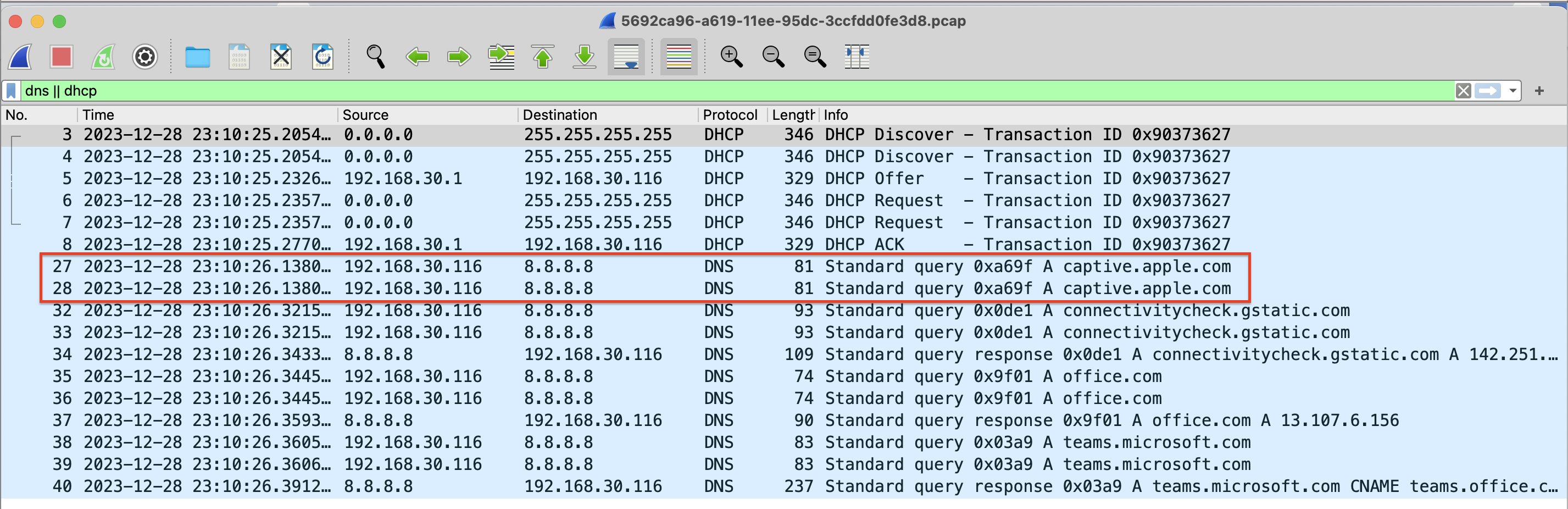Open Go to specified packet
The image size is (1568, 509).
click(501, 57)
